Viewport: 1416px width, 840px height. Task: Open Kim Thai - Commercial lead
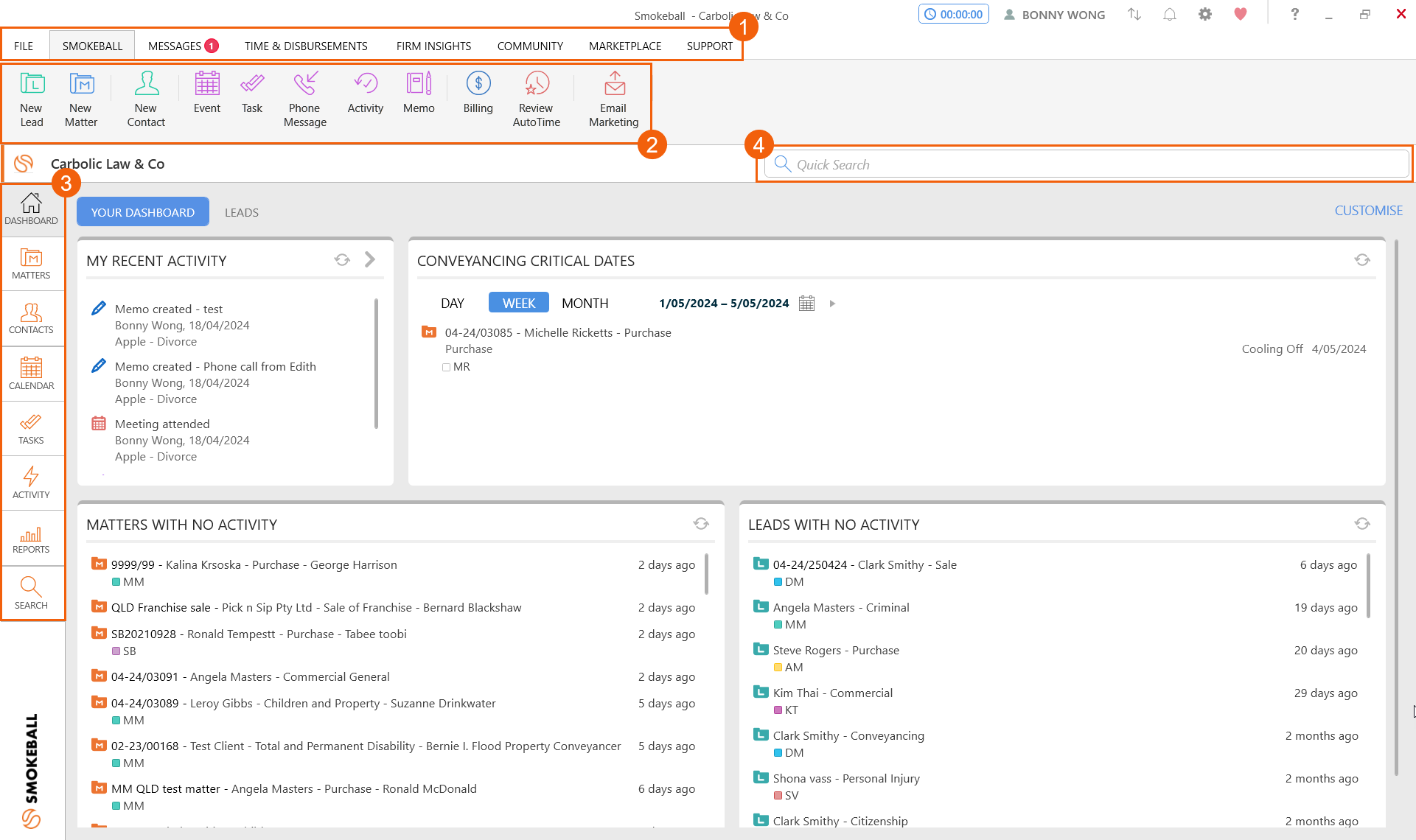[833, 693]
